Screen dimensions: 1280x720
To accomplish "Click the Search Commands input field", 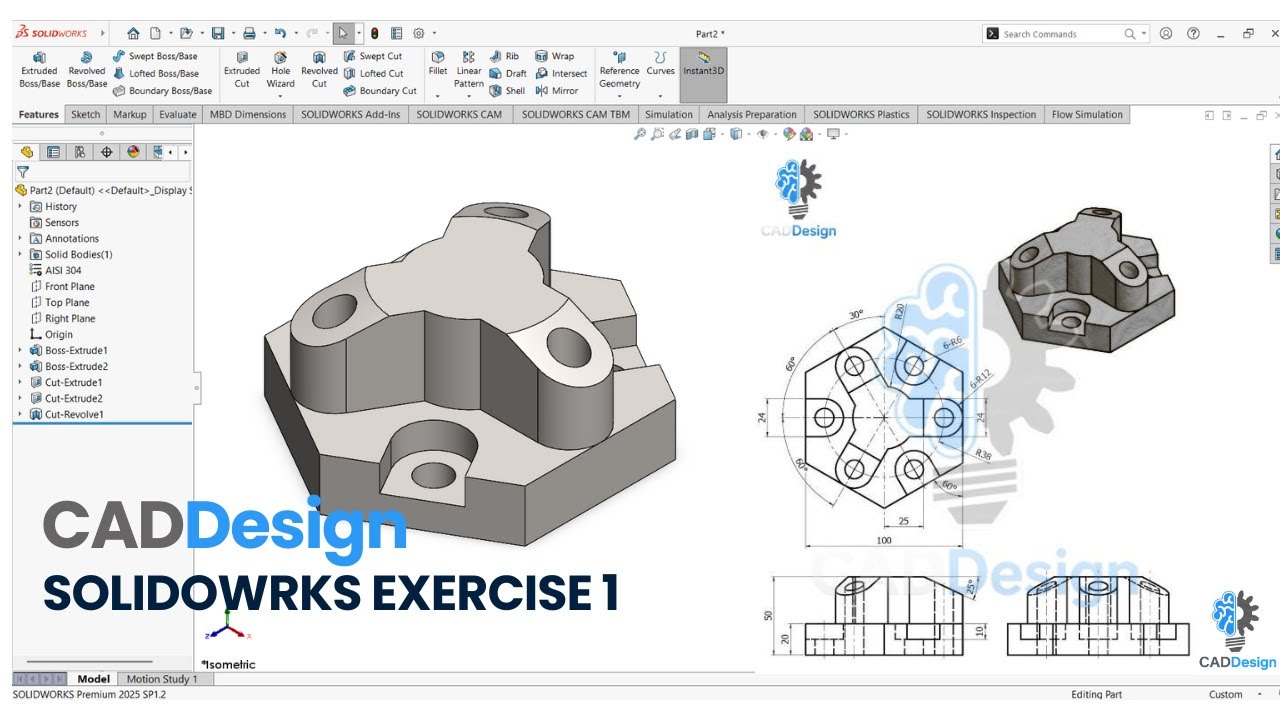I will [x=1060, y=34].
